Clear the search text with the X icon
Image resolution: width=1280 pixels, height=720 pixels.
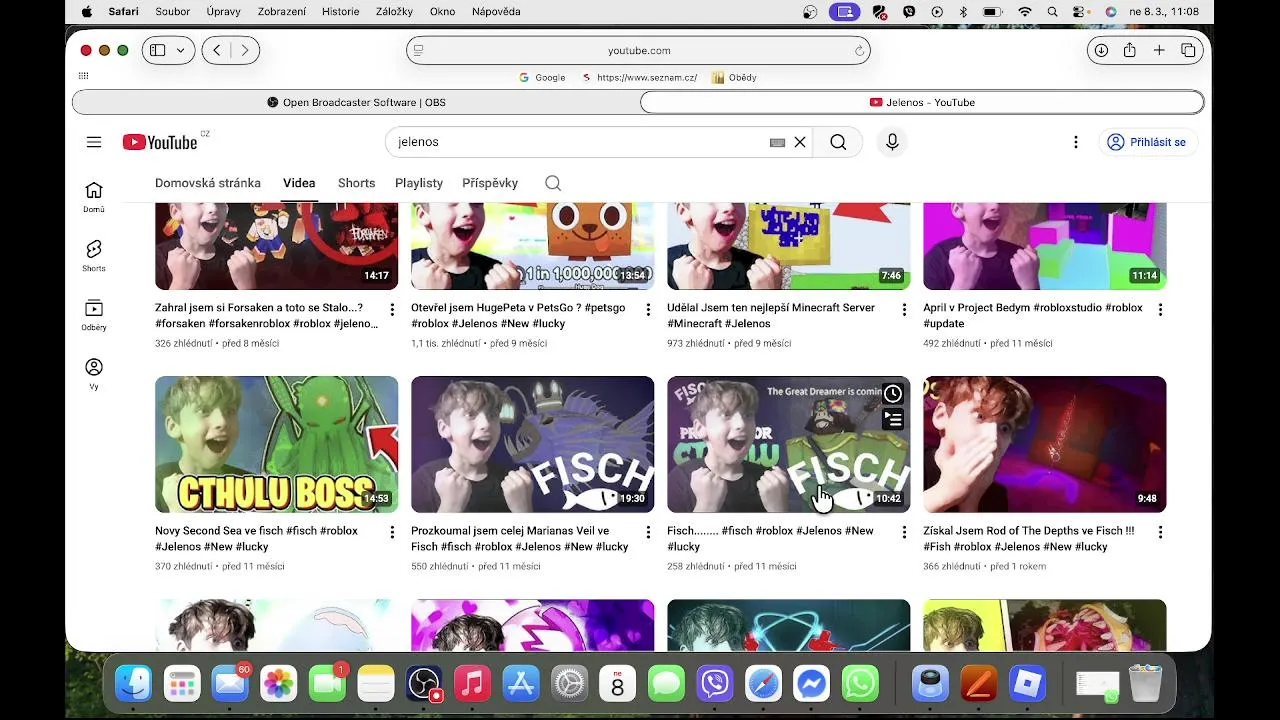coord(800,142)
